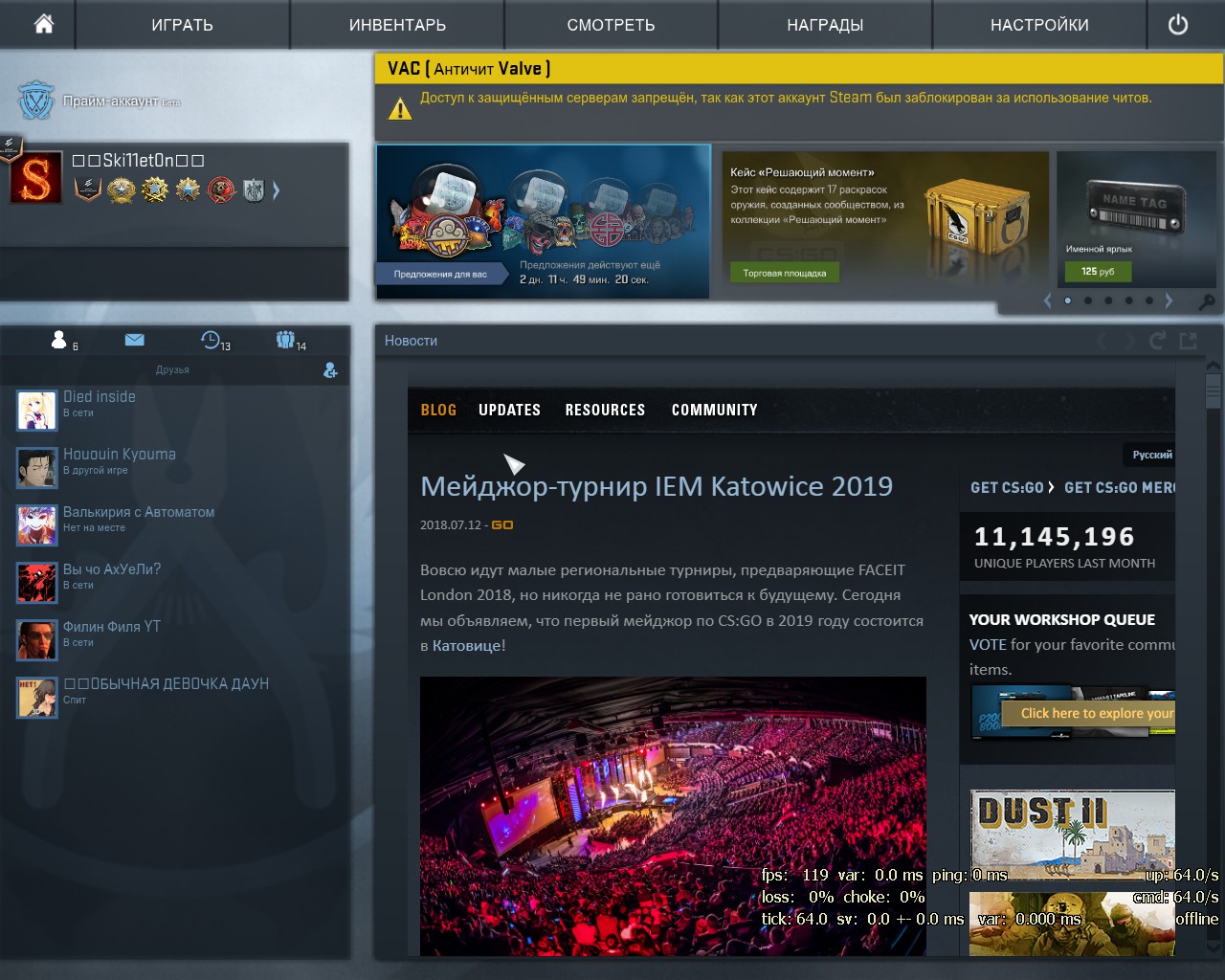Screen dimensions: 1225x980
Task: Go to next store carousel page arrow
Action: pyautogui.click(x=1169, y=301)
